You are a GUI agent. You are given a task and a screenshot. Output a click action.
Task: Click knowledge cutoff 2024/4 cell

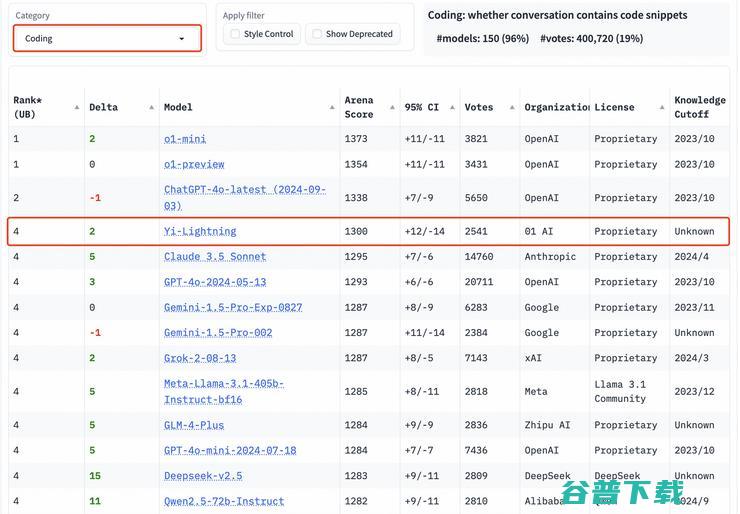tap(691, 257)
